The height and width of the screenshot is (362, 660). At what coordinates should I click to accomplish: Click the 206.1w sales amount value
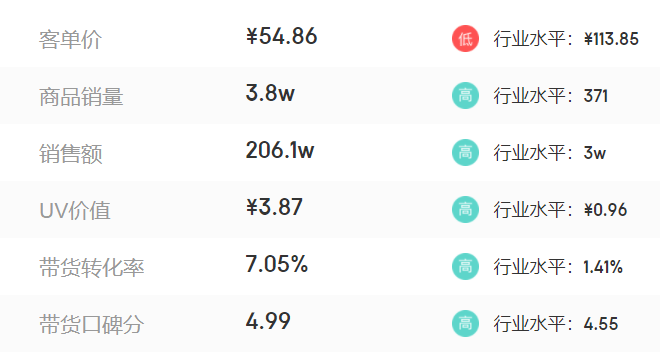click(280, 150)
